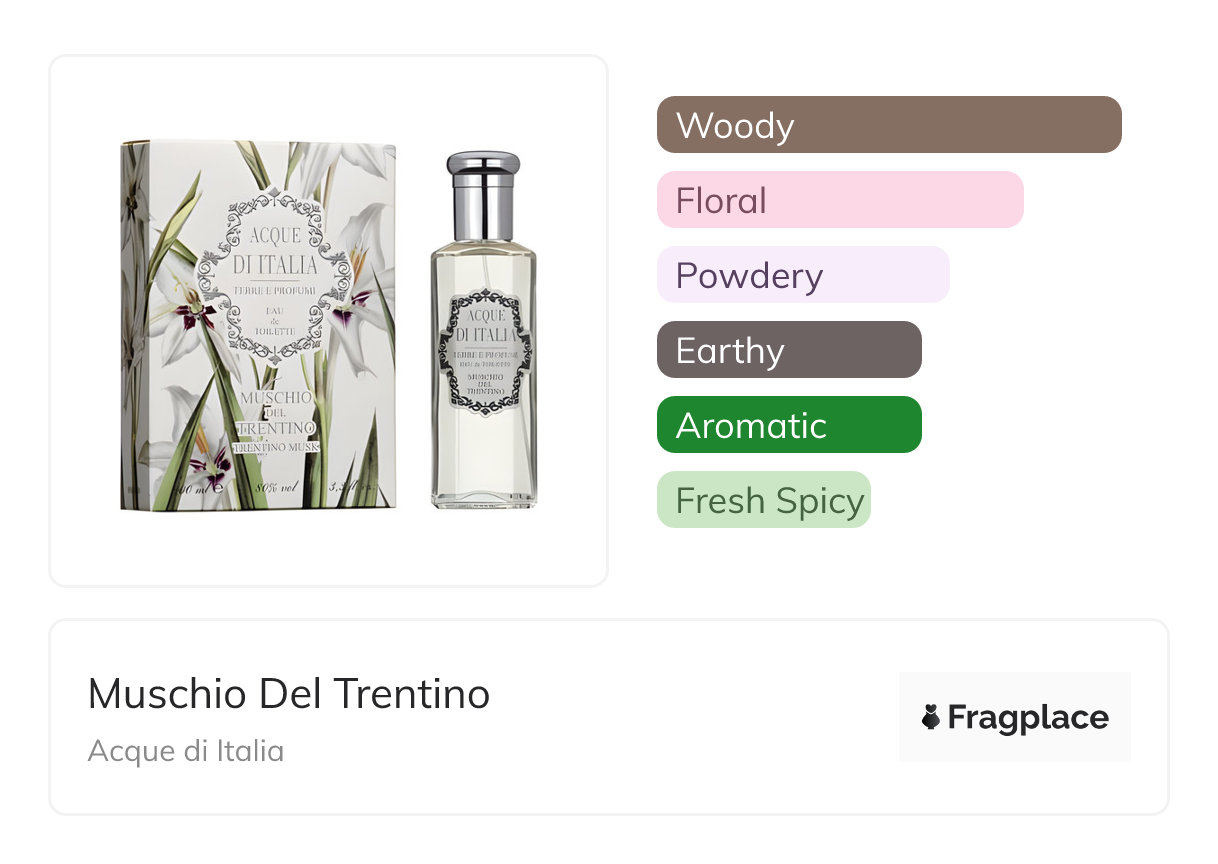Open the Acque di Italia brand link
The width and height of the screenshot is (1218, 864).
(x=186, y=751)
